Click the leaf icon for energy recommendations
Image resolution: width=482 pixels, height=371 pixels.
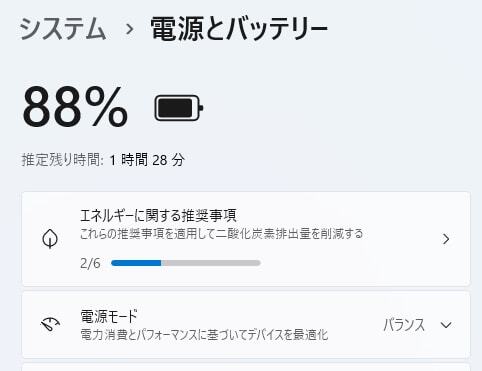(x=50, y=239)
